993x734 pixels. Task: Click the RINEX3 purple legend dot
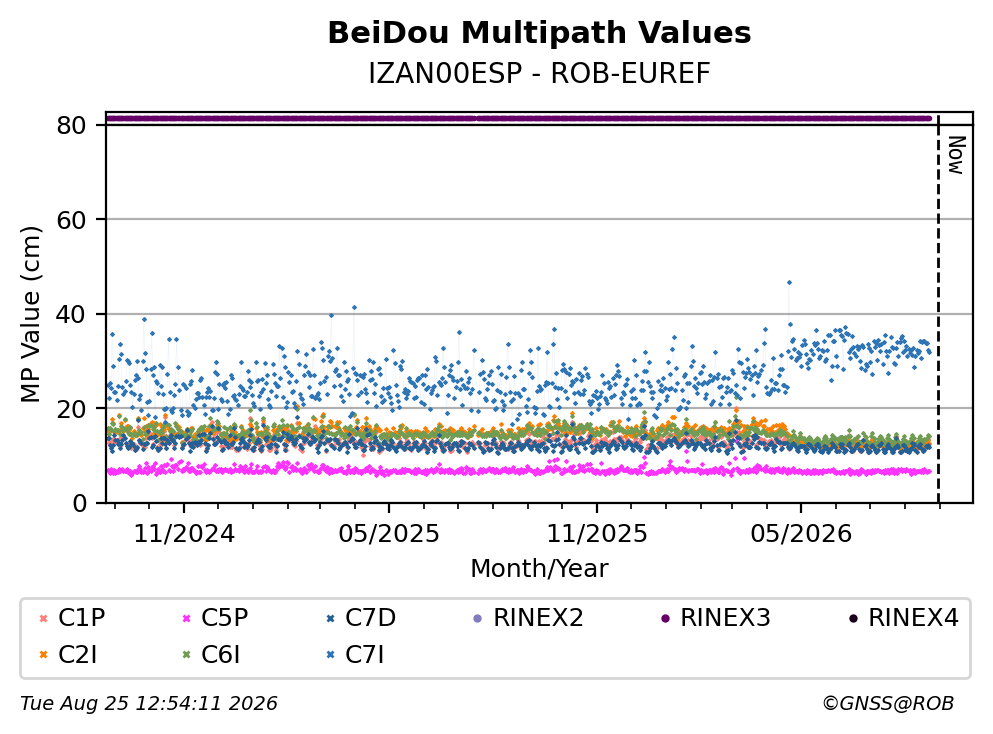(665, 618)
